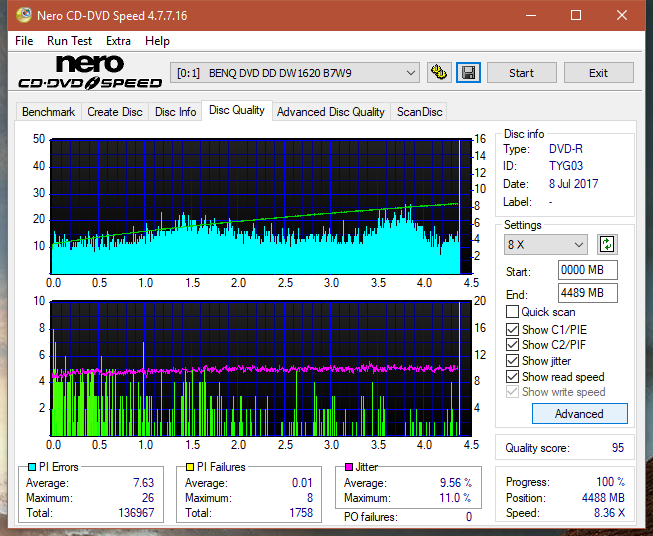Click PI Failures total 1758
Image resolution: width=653 pixels, height=536 pixels.
tap(301, 512)
